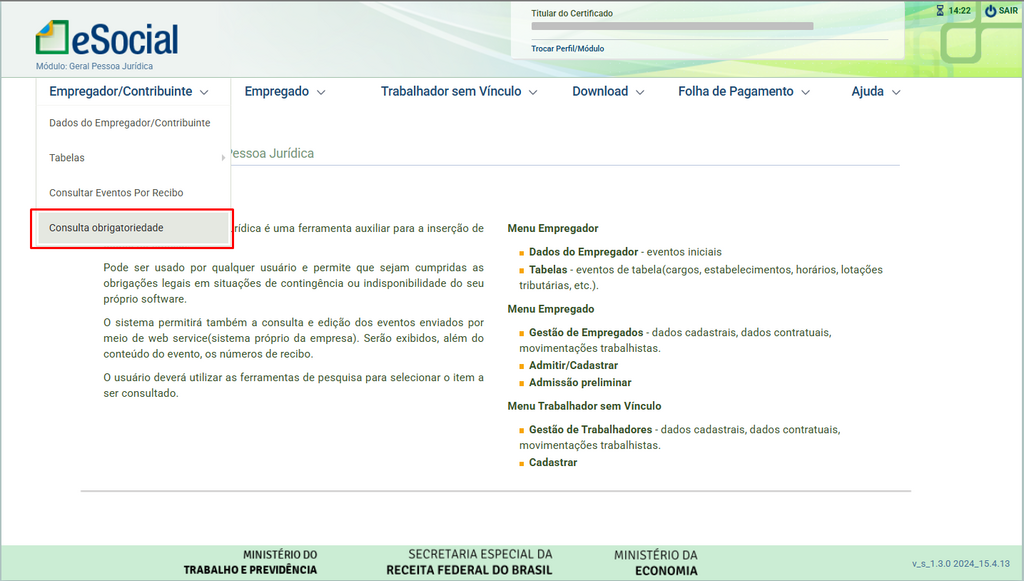The image size is (1024, 581).
Task: Click the session timer hourglass icon
Action: pos(940,11)
